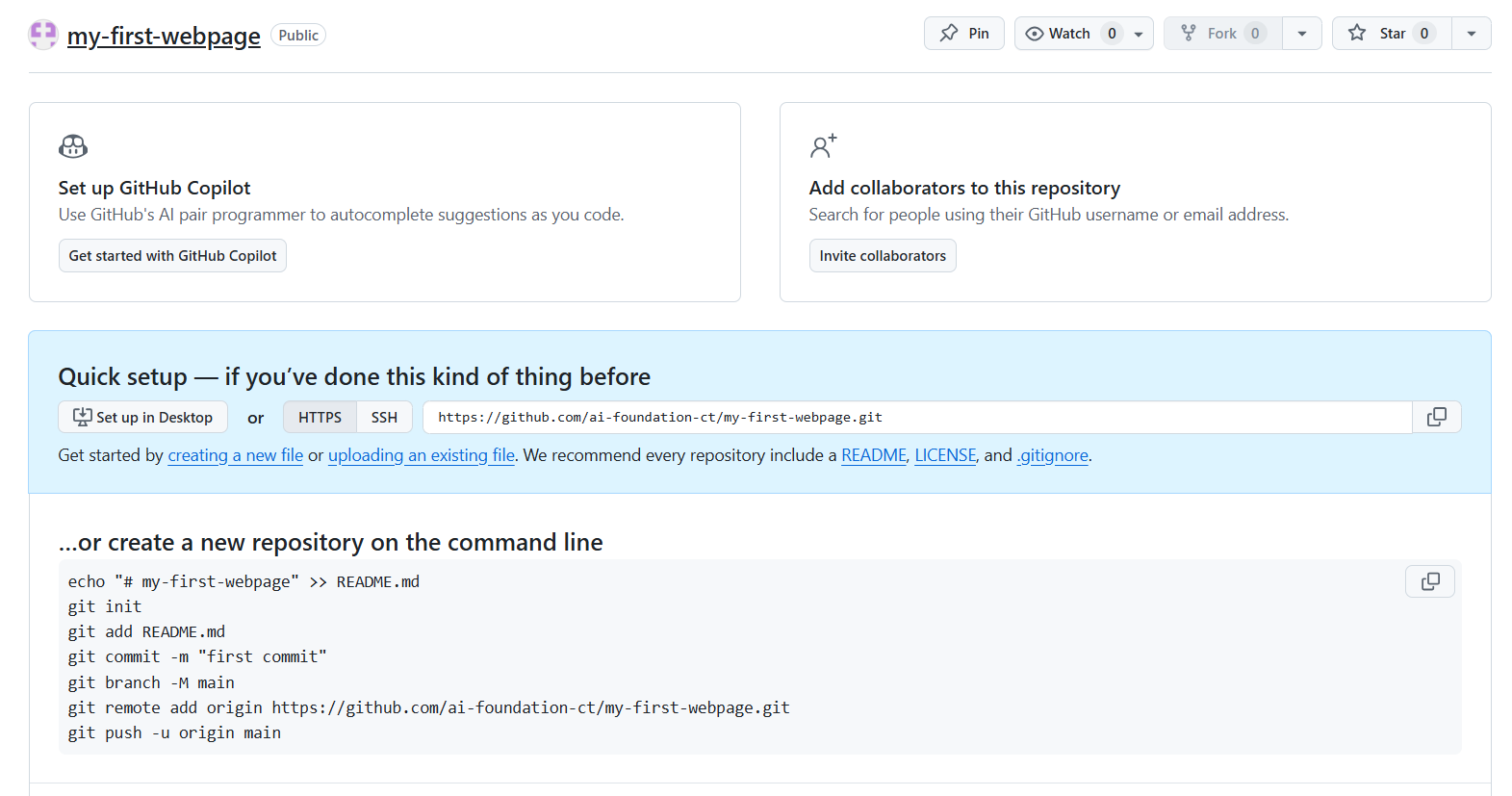Click the Star count badge
This screenshot has height=796, width=1512.
(1424, 34)
